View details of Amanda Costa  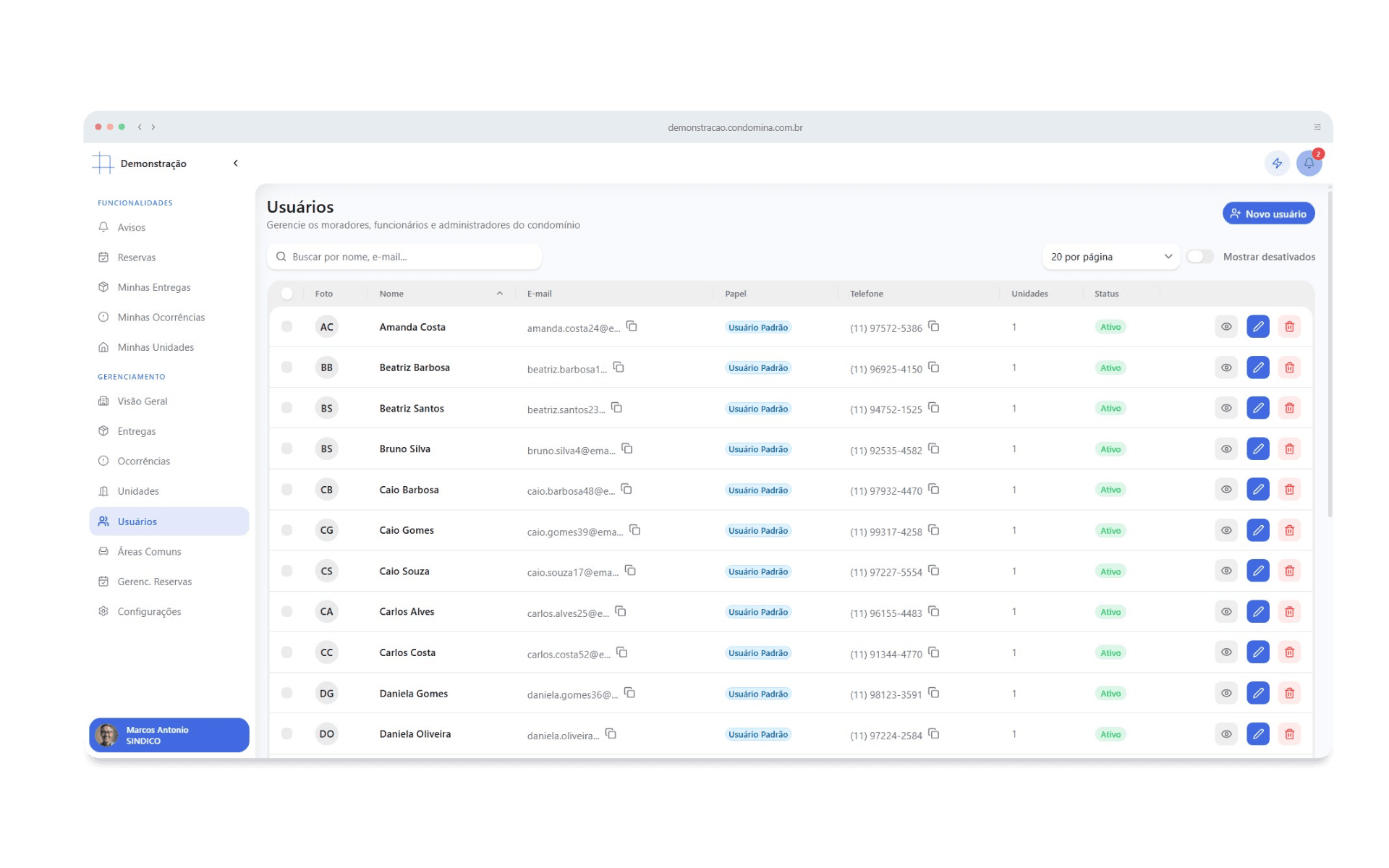(x=1226, y=327)
